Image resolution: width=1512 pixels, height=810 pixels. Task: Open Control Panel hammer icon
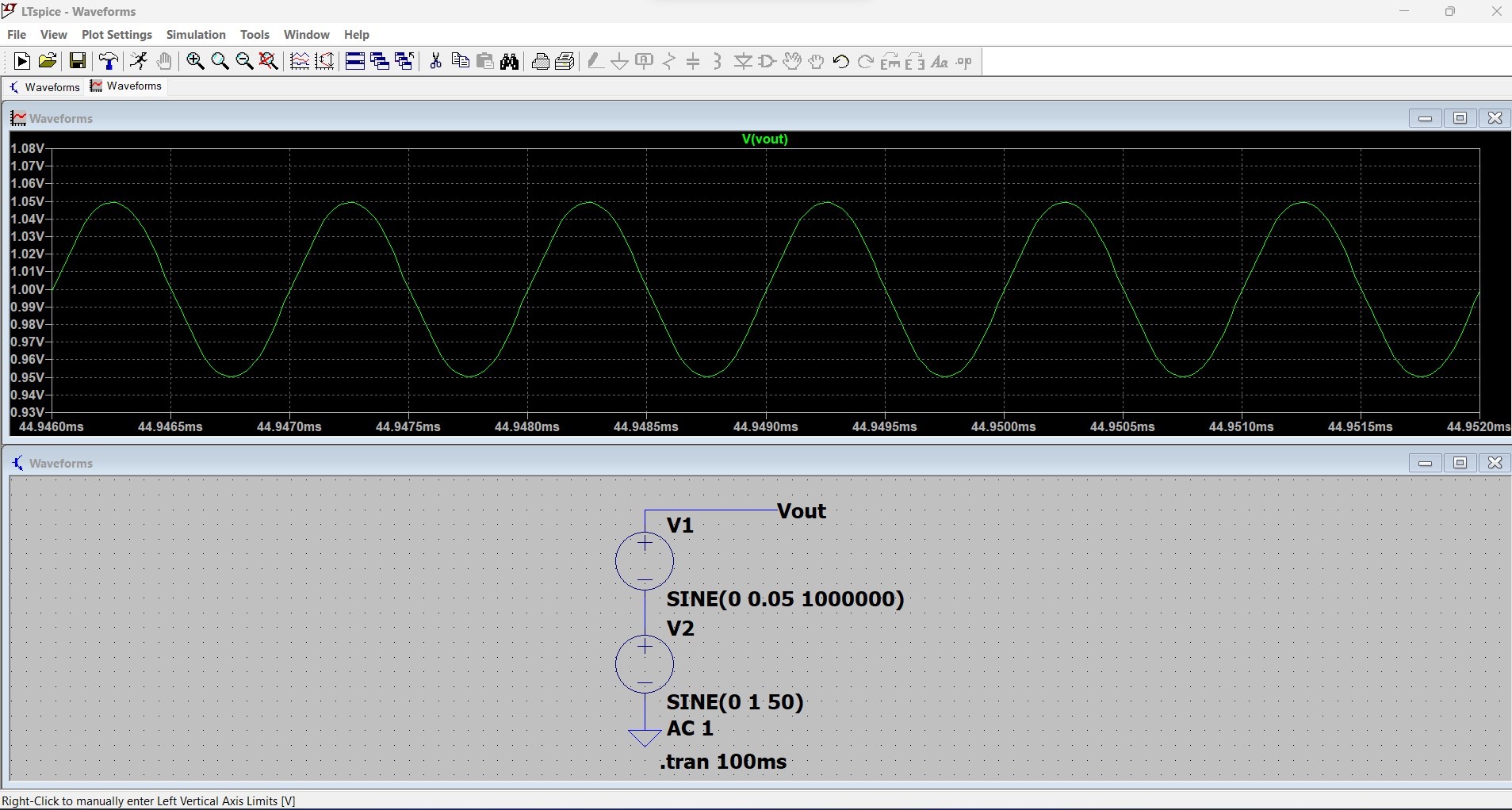pyautogui.click(x=109, y=62)
